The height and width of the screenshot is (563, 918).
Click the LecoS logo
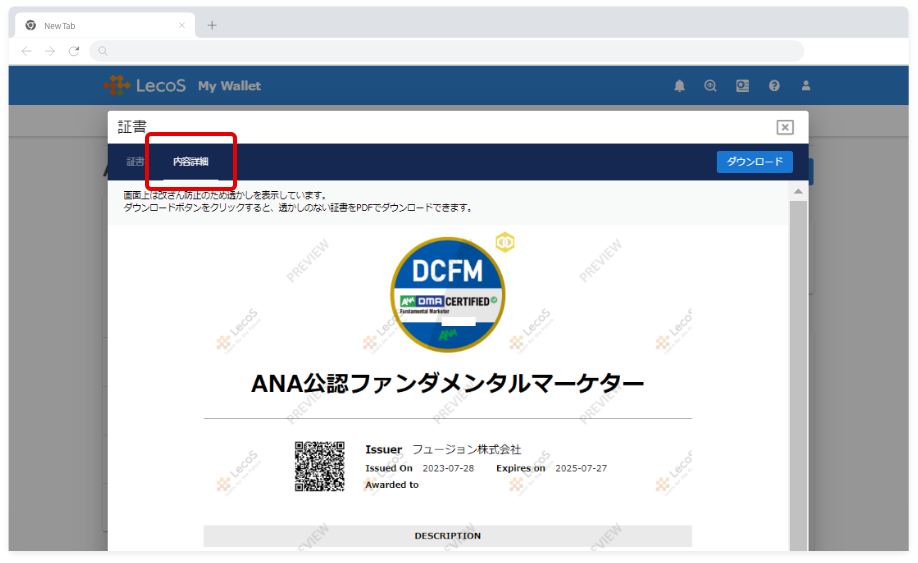point(145,85)
